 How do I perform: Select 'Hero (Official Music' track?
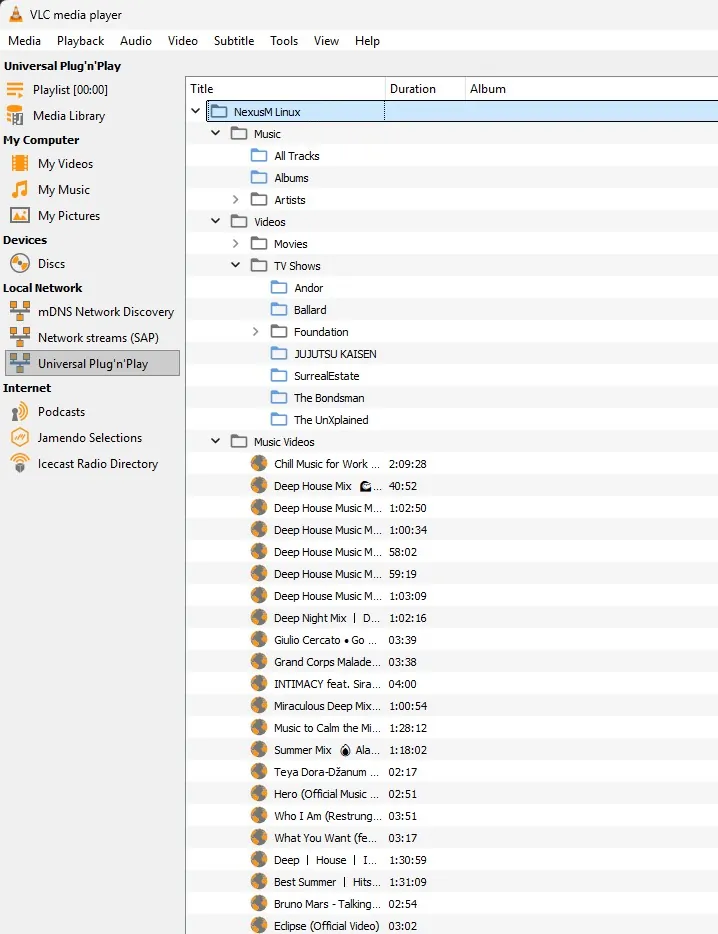tap(452, 794)
